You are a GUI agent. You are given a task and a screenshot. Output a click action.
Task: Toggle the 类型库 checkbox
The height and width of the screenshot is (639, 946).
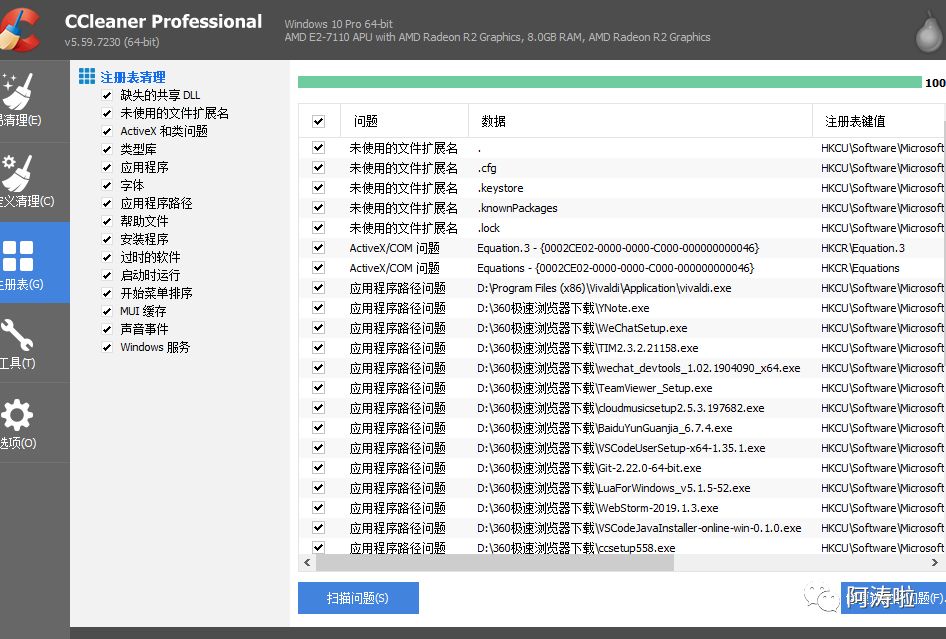(x=107, y=150)
